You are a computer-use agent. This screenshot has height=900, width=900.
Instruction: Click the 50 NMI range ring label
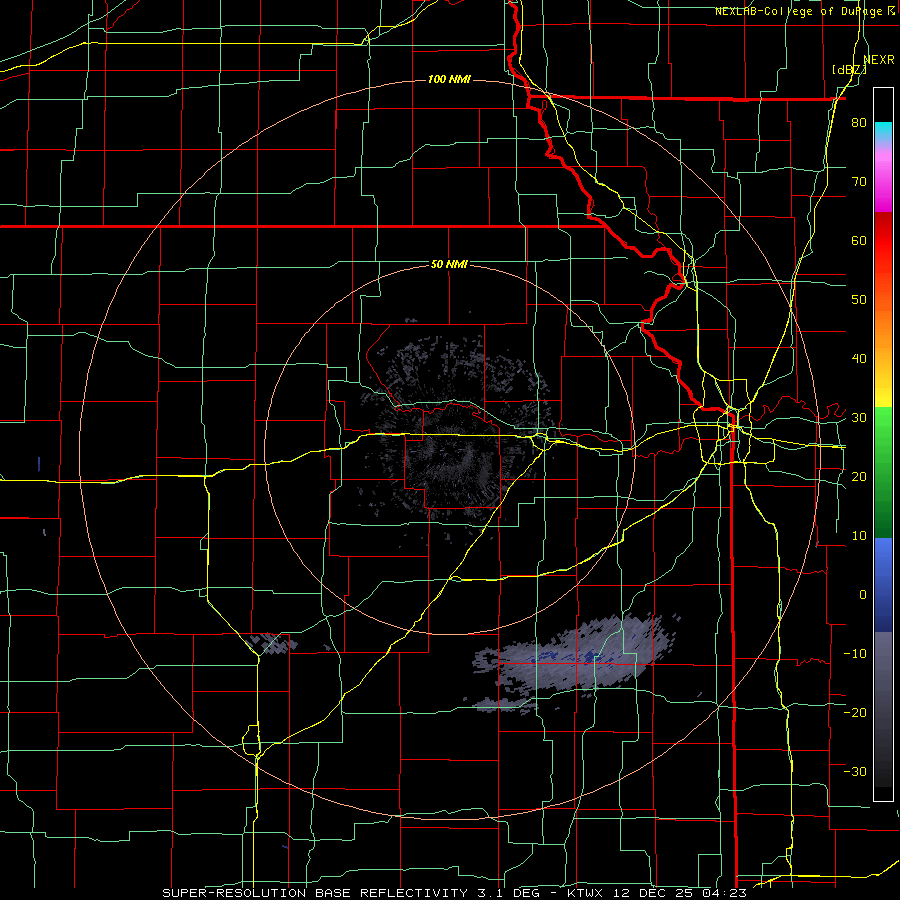[449, 264]
